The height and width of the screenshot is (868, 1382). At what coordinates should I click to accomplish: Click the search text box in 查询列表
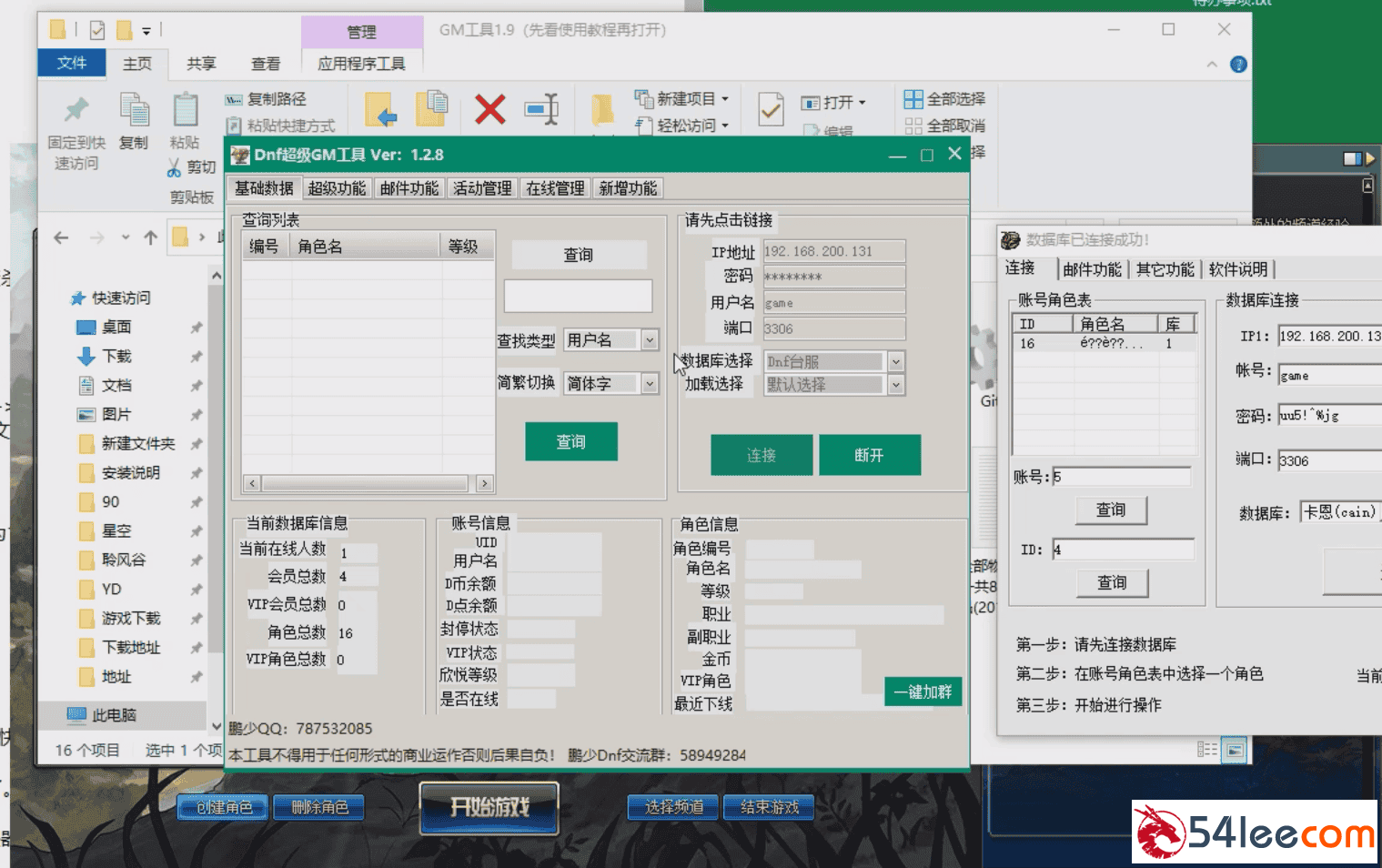(579, 296)
